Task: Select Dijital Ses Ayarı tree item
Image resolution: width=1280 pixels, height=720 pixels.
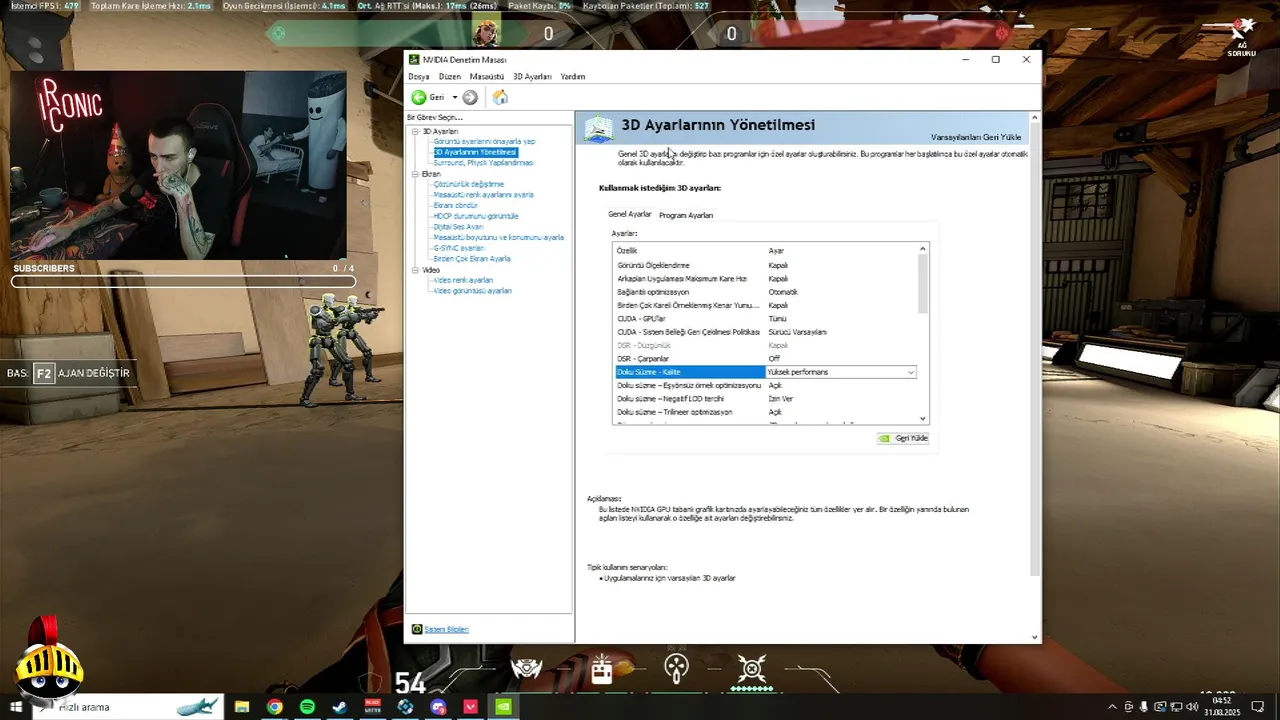Action: pos(458,227)
